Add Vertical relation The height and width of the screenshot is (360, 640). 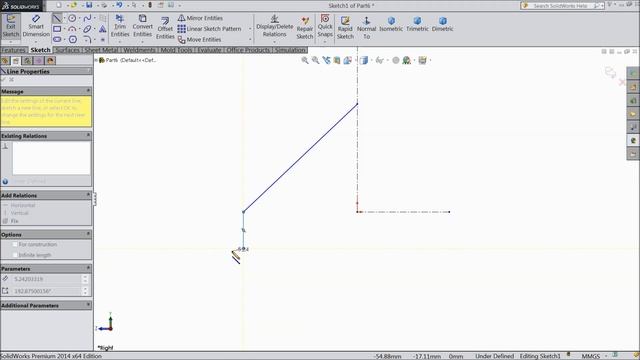click(x=16, y=213)
